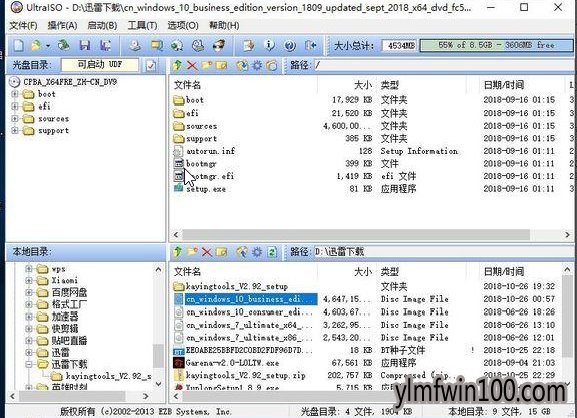Click the New image toolbar icon
The width and height of the screenshot is (577, 418).
point(18,46)
